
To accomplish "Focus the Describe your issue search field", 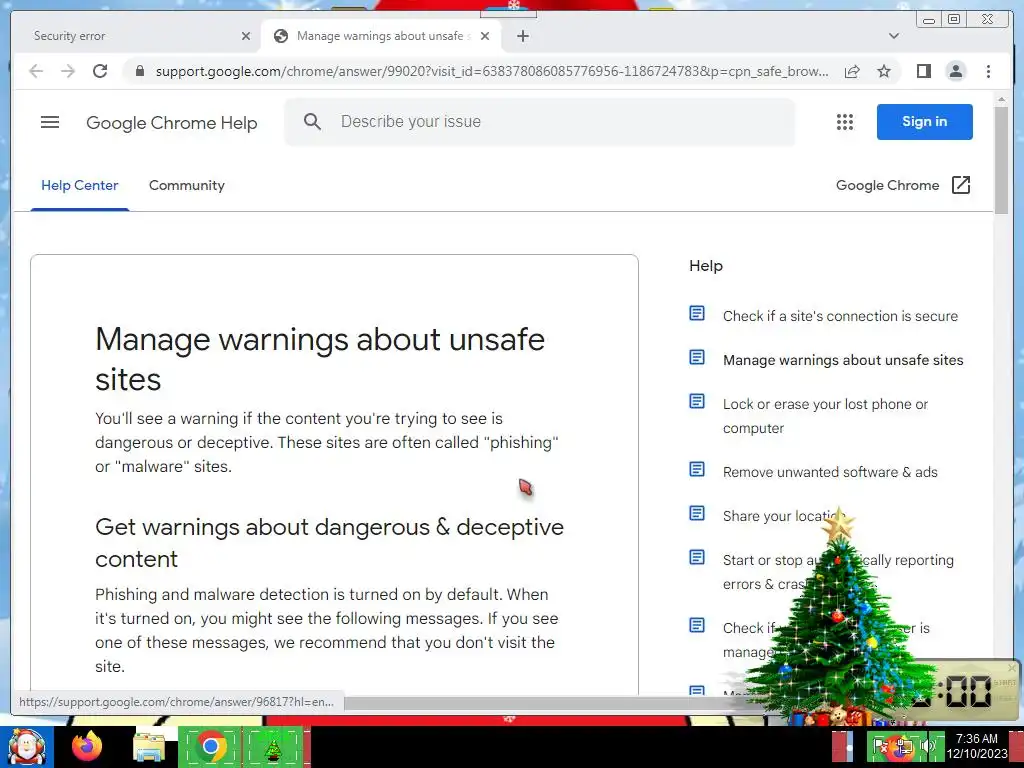I will [539, 121].
